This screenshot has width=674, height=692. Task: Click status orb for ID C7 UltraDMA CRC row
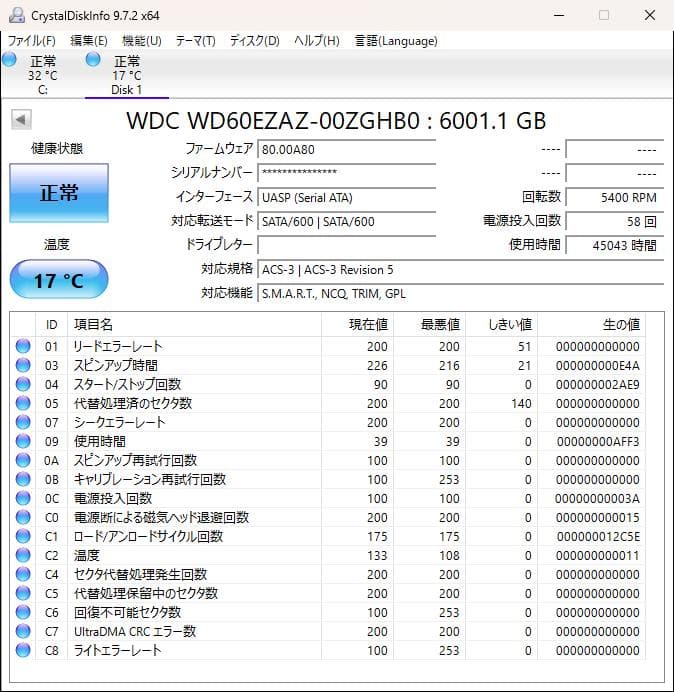click(x=23, y=631)
